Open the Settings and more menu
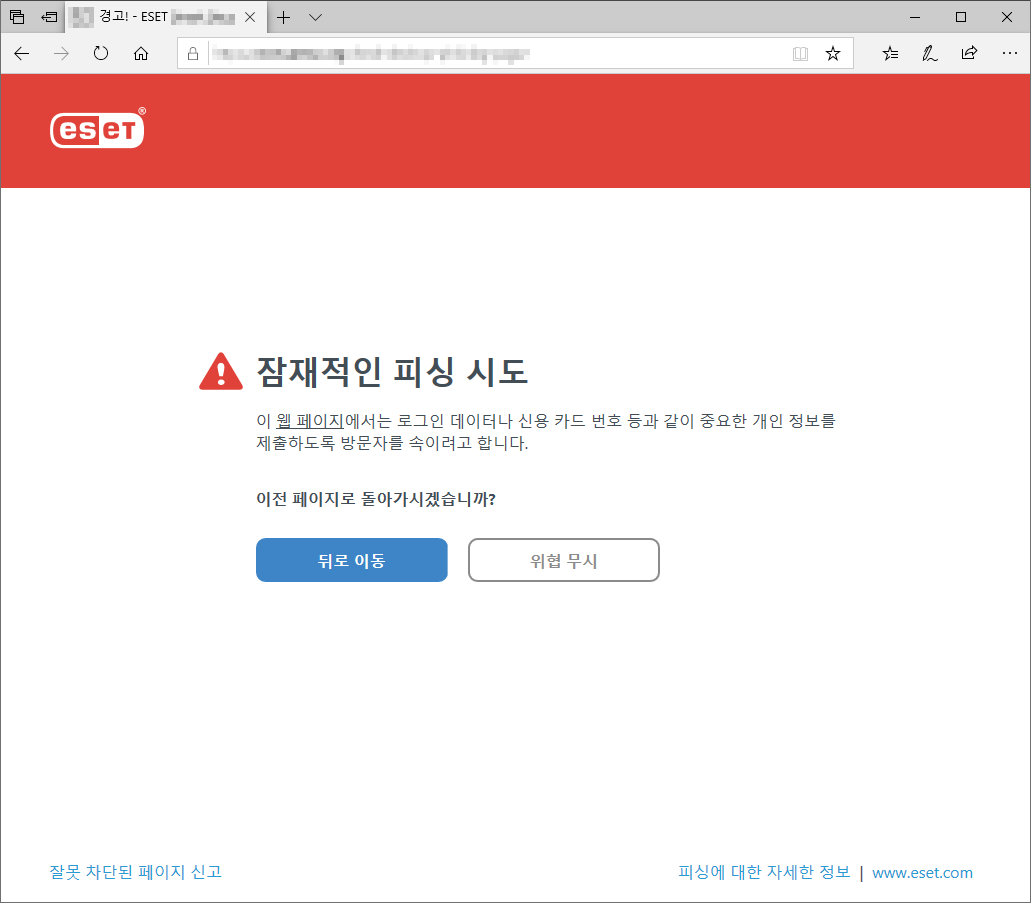Image resolution: width=1031 pixels, height=903 pixels. [x=1010, y=54]
